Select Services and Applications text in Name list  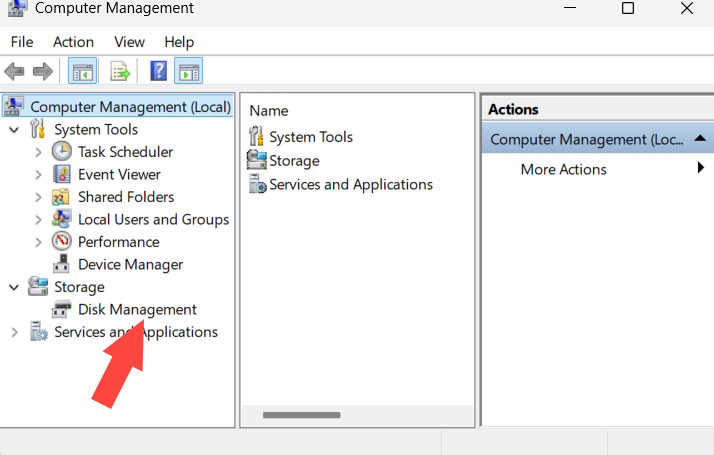click(351, 184)
